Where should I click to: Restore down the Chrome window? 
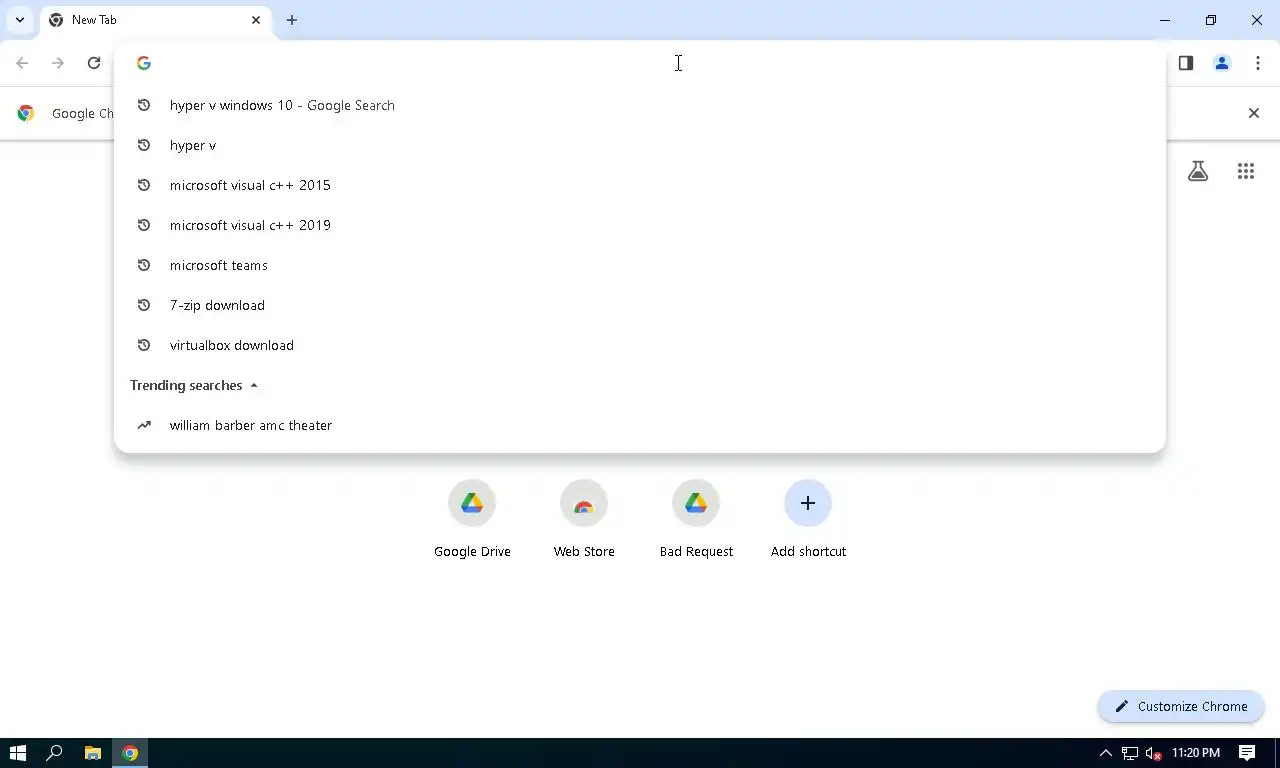[1211, 20]
